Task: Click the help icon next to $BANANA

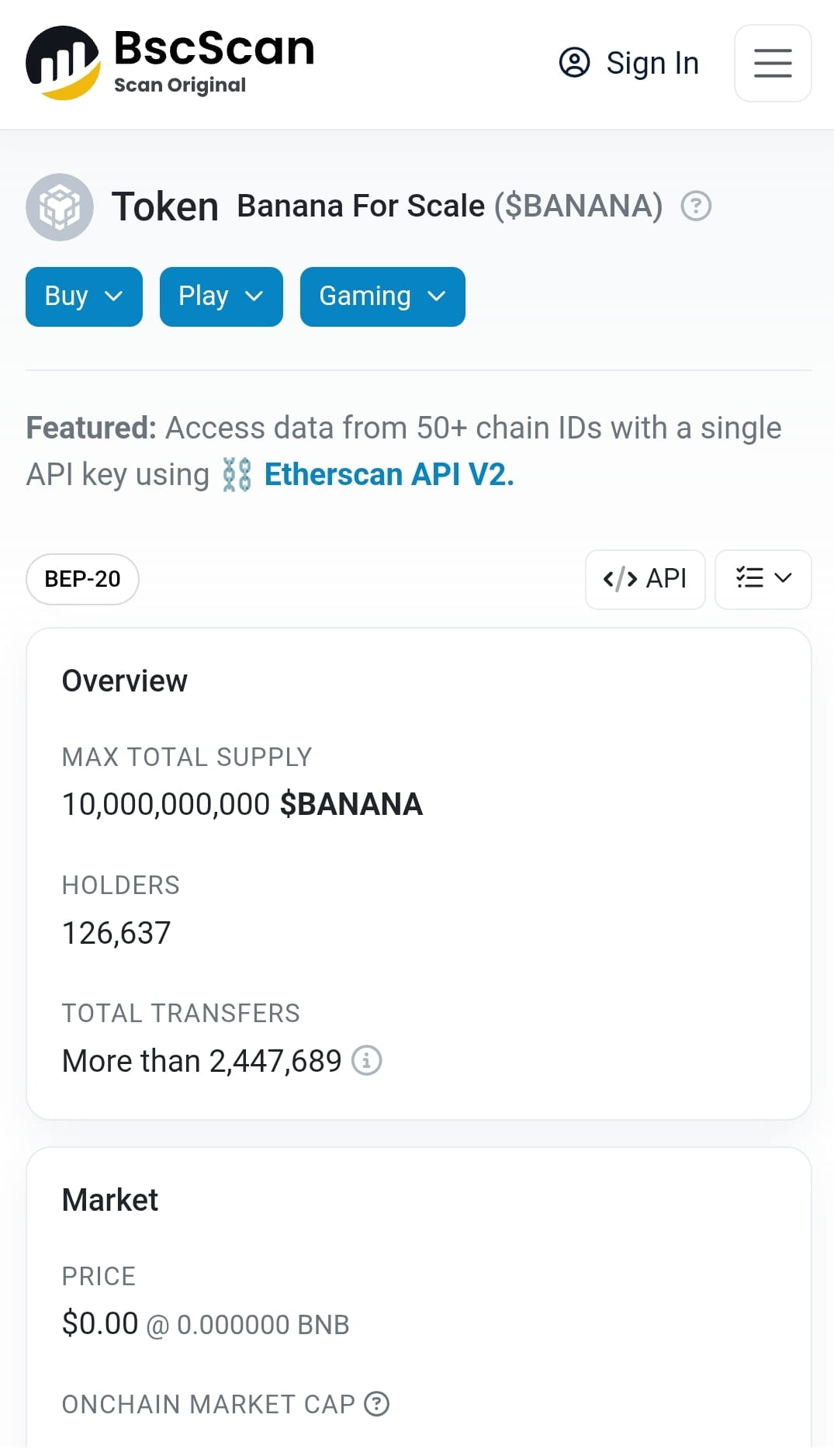Action: click(696, 206)
